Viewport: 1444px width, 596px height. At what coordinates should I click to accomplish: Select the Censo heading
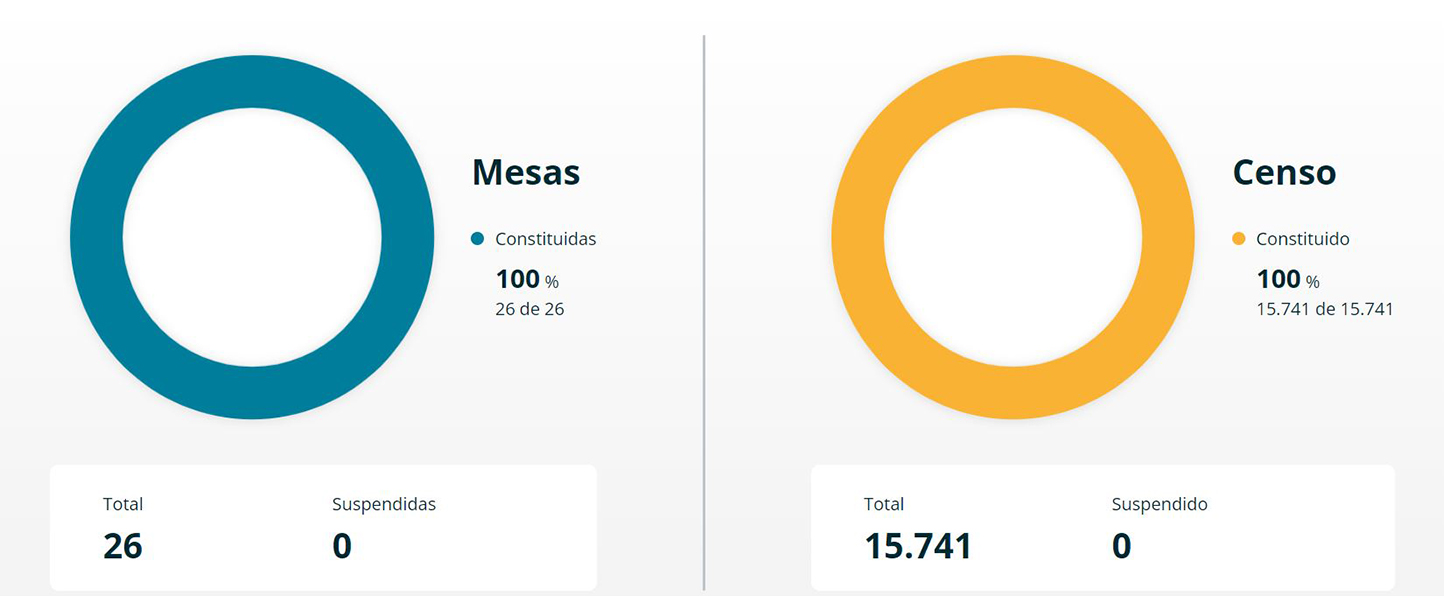(x=1284, y=172)
